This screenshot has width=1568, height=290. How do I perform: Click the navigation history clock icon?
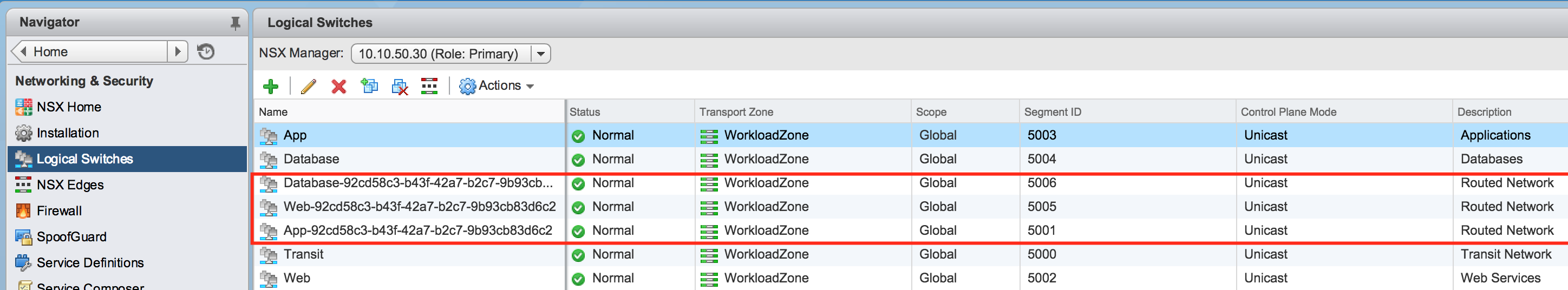(x=206, y=52)
